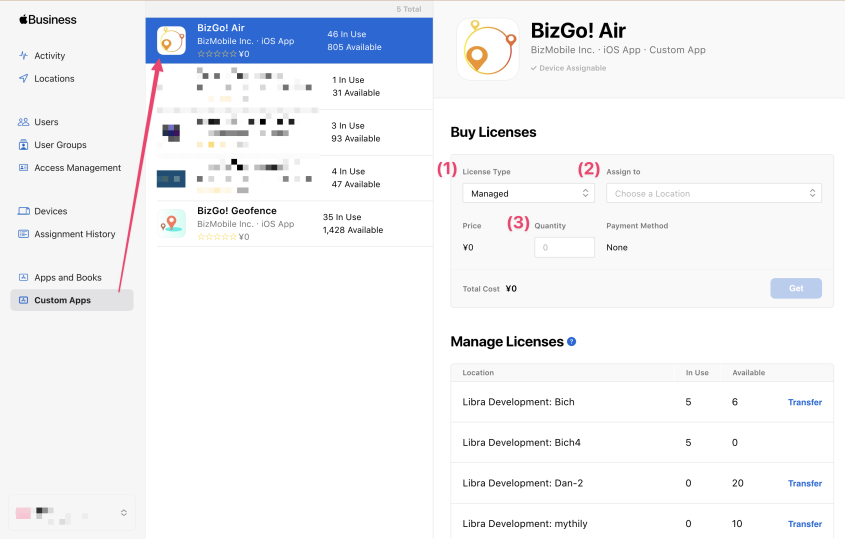Image resolution: width=845 pixels, height=539 pixels.
Task: Click the Get button
Action: 795,288
